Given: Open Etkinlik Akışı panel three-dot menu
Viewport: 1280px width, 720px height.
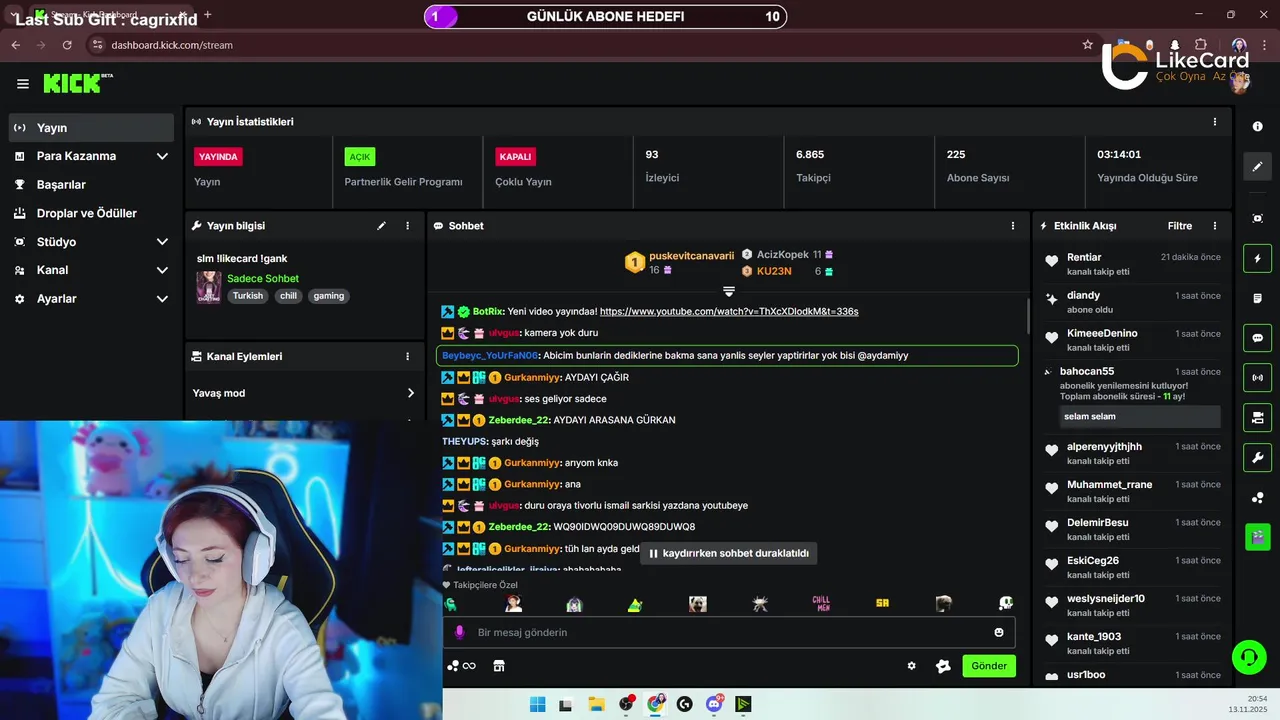Looking at the screenshot, I should point(1215,226).
